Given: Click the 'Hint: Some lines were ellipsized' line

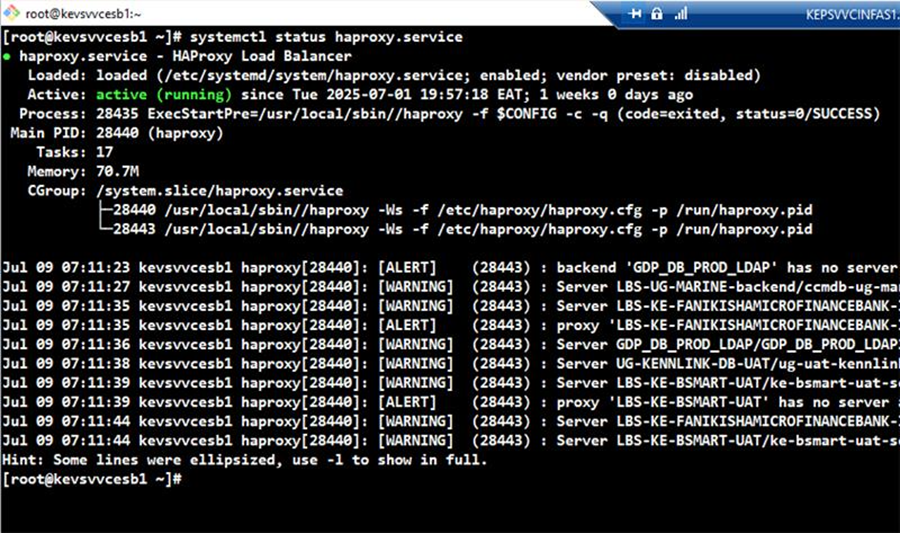Looking at the screenshot, I should (x=245, y=460).
